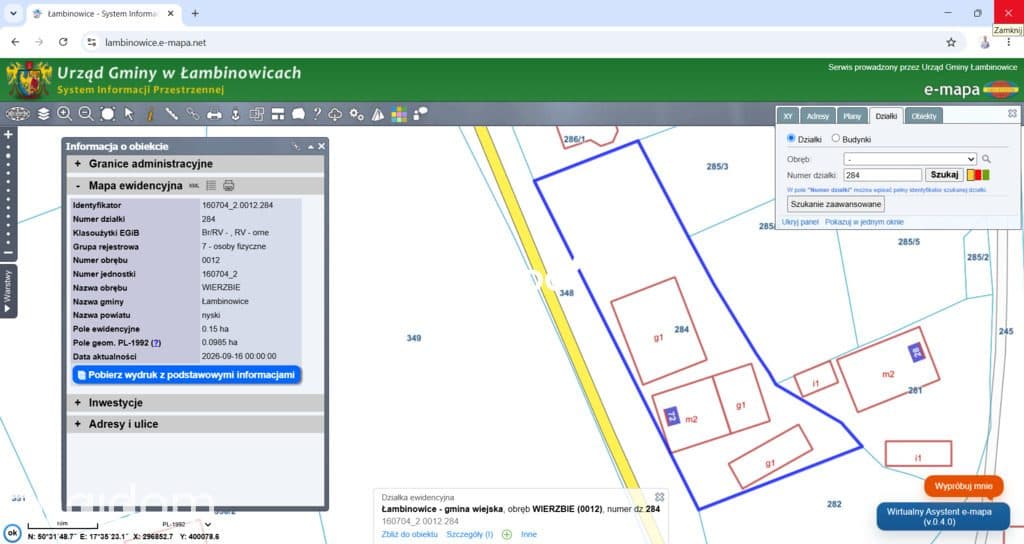Viewport: 1024px width, 544px height.
Task: Expand the Adresy i ulice section
Action: tap(195, 424)
